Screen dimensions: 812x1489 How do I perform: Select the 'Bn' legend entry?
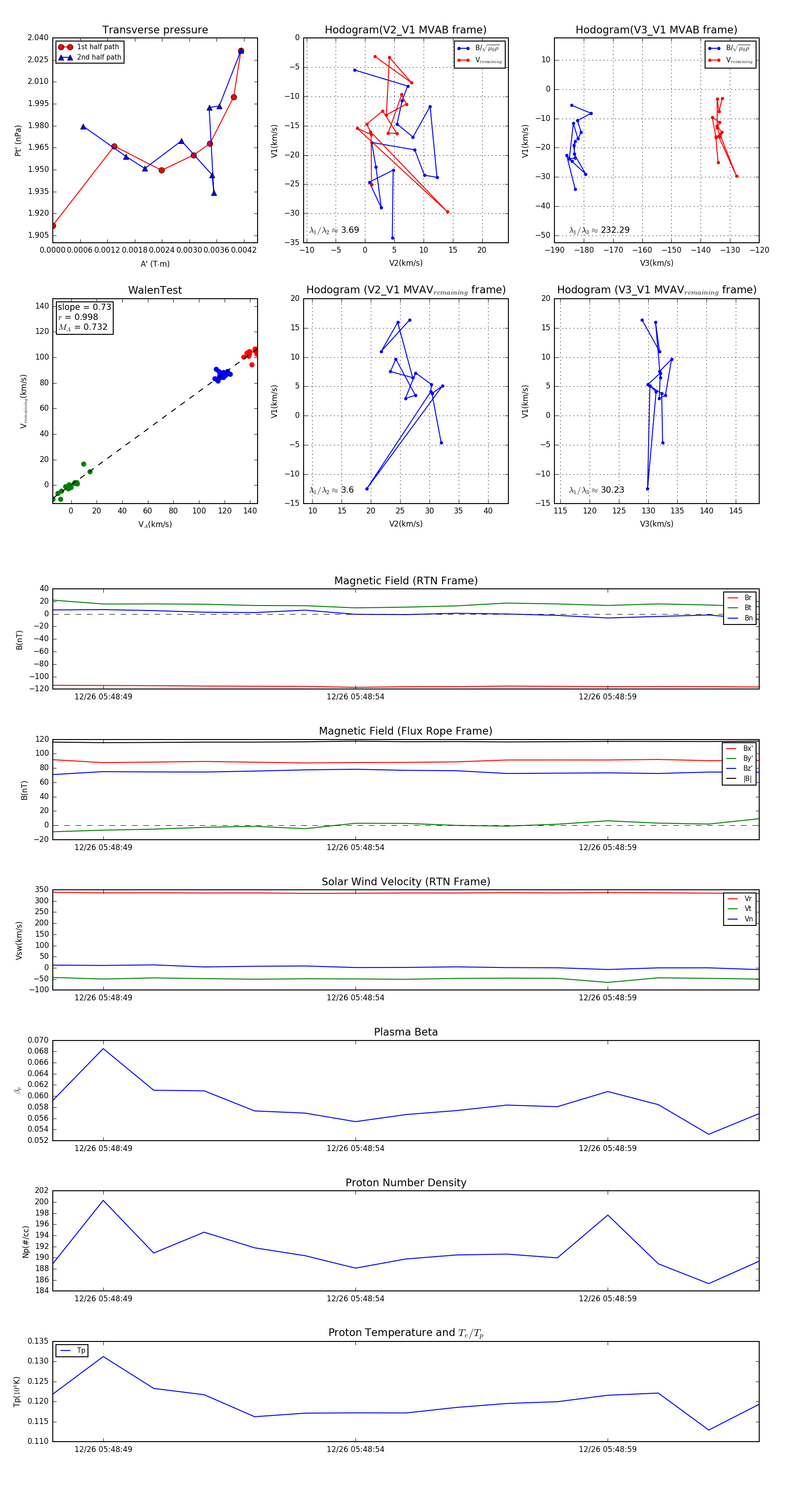(740, 618)
